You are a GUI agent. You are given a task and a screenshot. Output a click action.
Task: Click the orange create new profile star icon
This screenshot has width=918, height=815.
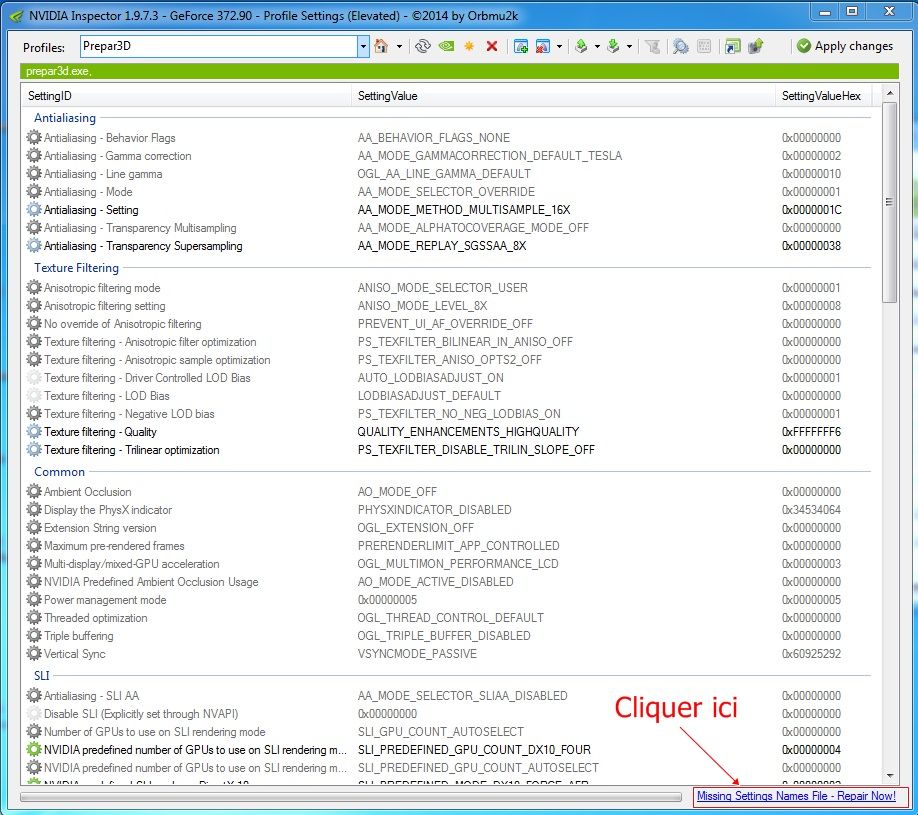[469, 46]
